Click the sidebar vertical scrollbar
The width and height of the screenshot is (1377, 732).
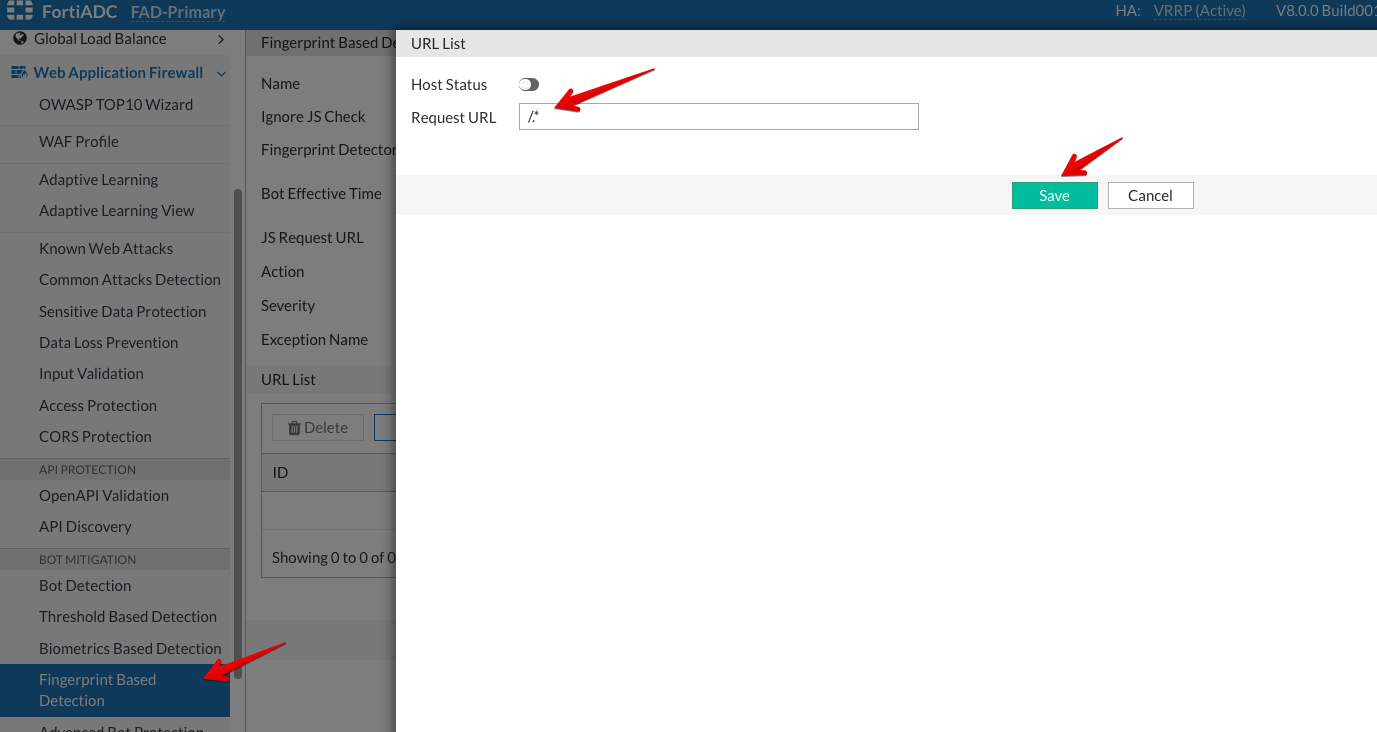click(x=237, y=430)
